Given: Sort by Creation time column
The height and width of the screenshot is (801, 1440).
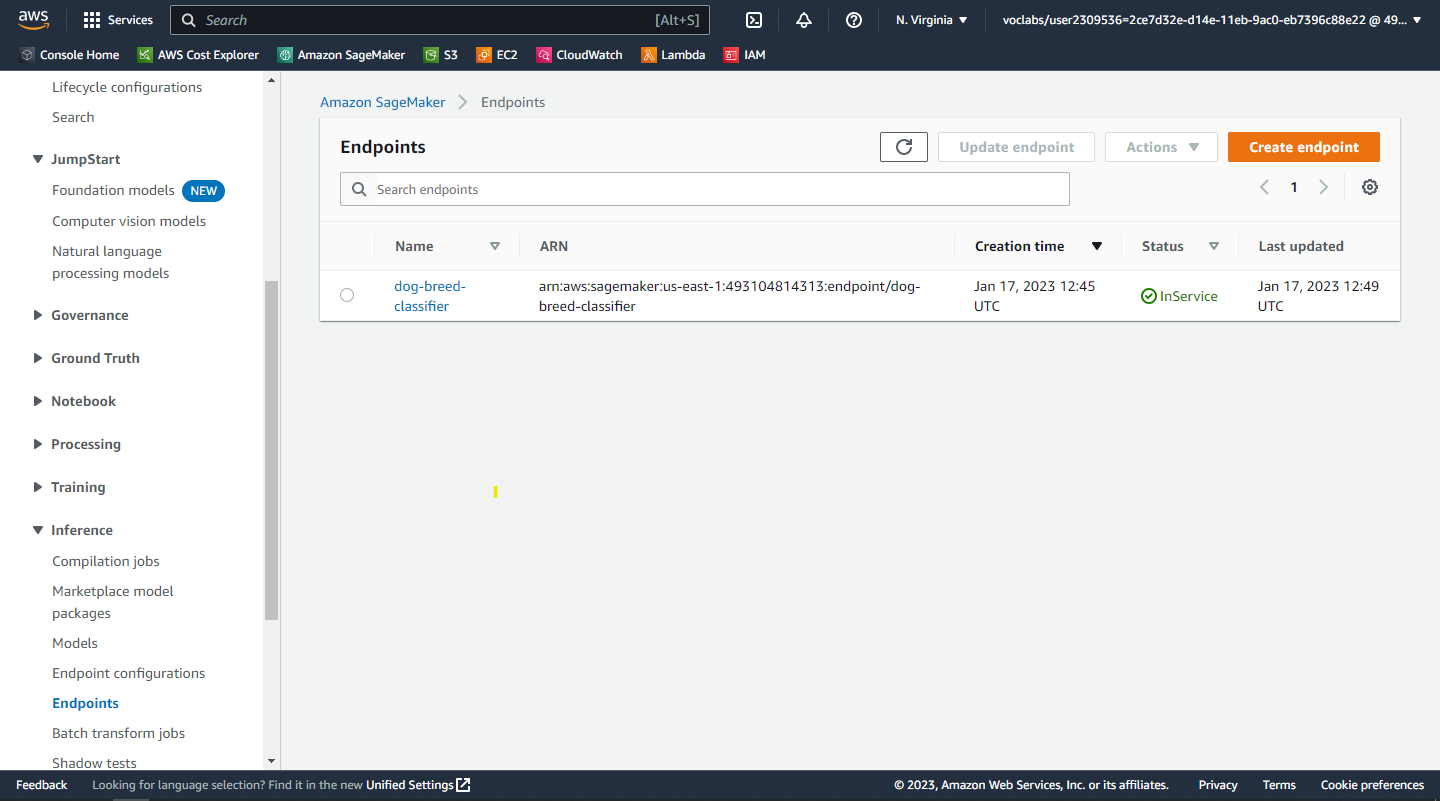Looking at the screenshot, I should 1097,246.
